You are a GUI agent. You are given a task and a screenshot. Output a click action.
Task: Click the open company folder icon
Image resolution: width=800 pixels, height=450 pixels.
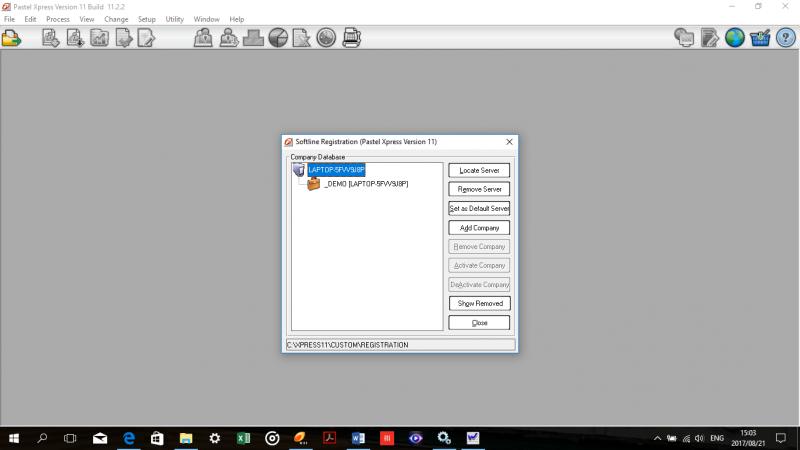11,38
